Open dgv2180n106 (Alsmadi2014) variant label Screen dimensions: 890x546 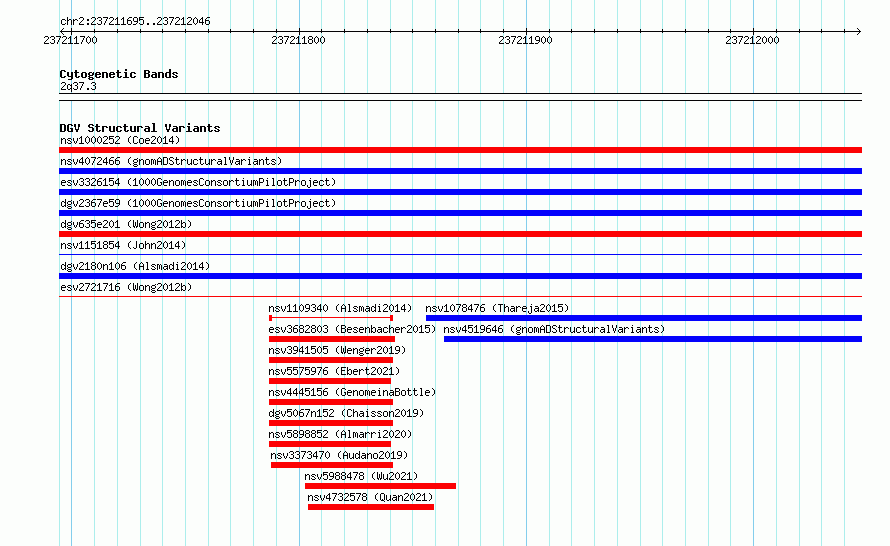point(135,266)
